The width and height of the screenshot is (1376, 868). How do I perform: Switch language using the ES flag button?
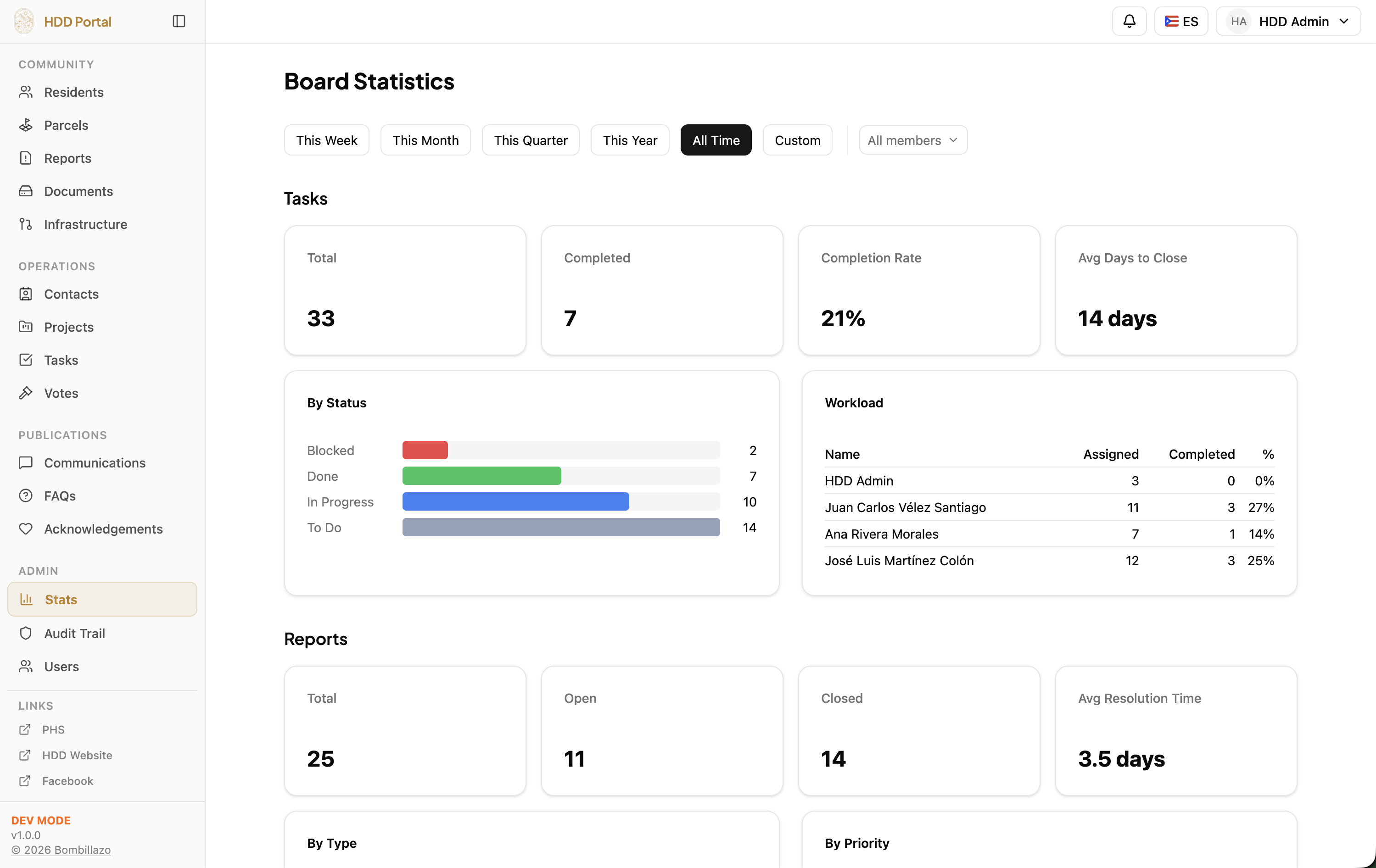(x=1181, y=22)
